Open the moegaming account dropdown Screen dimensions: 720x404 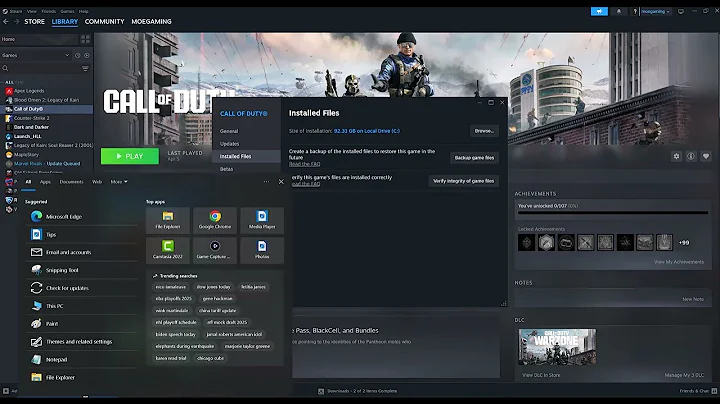655,11
